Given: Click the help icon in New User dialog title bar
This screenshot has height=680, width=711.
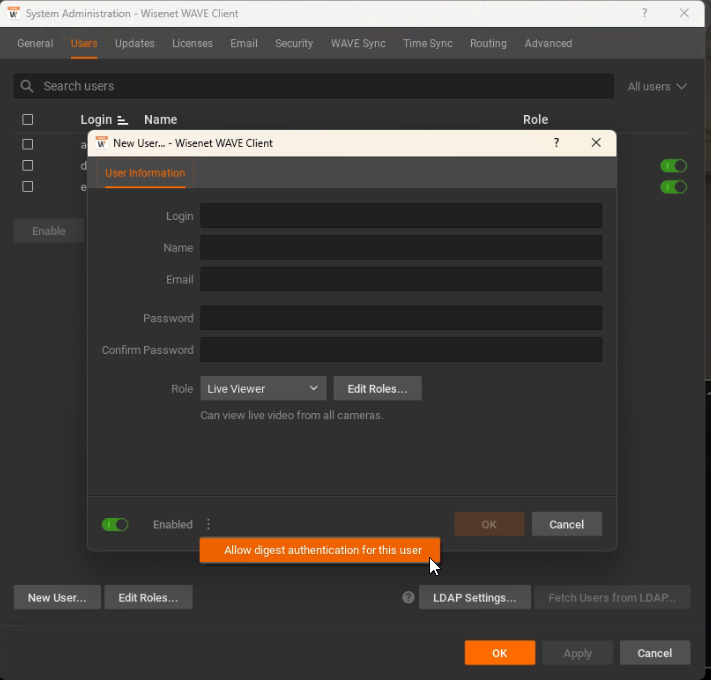Looking at the screenshot, I should pos(556,143).
